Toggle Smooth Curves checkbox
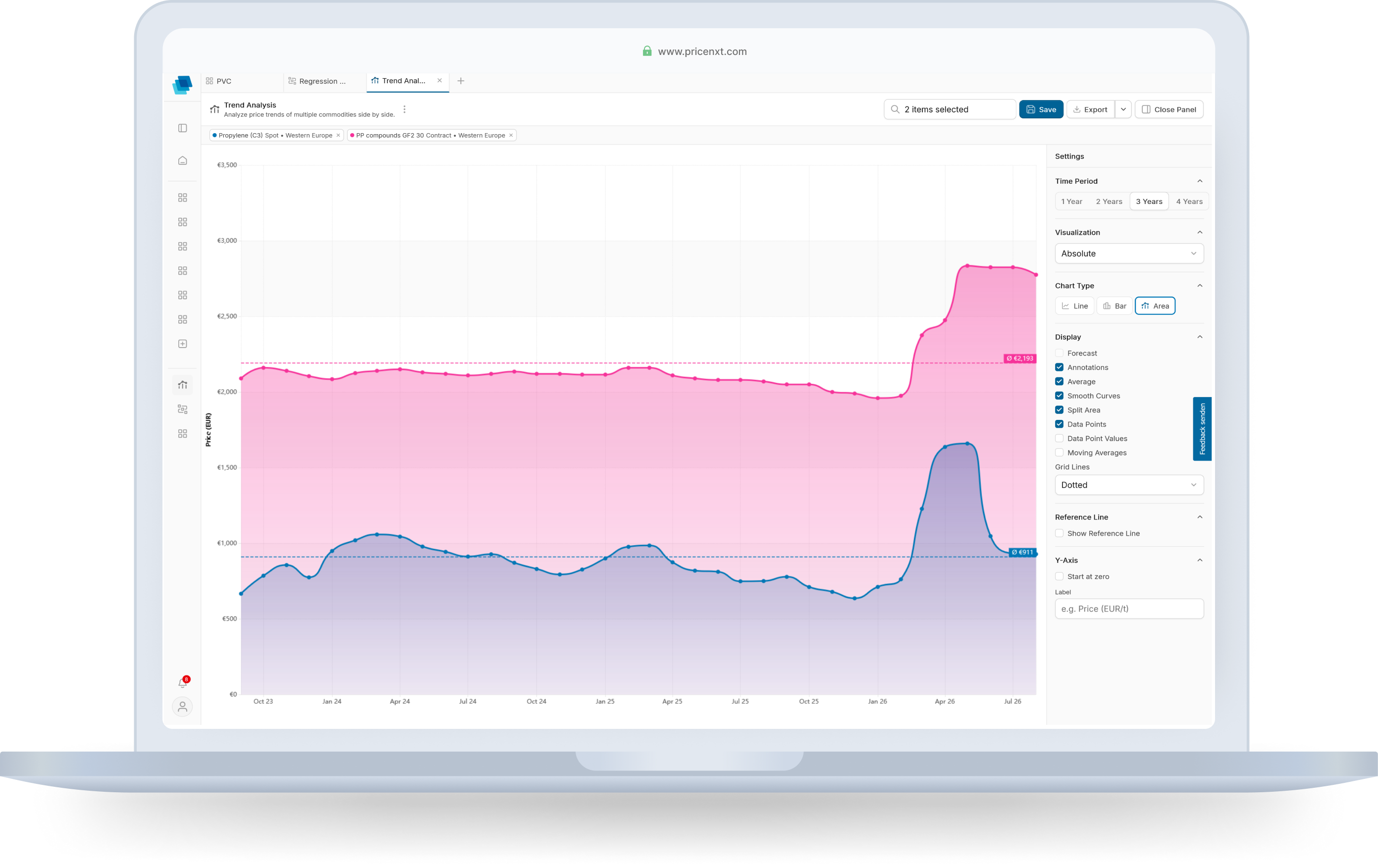 [1059, 396]
